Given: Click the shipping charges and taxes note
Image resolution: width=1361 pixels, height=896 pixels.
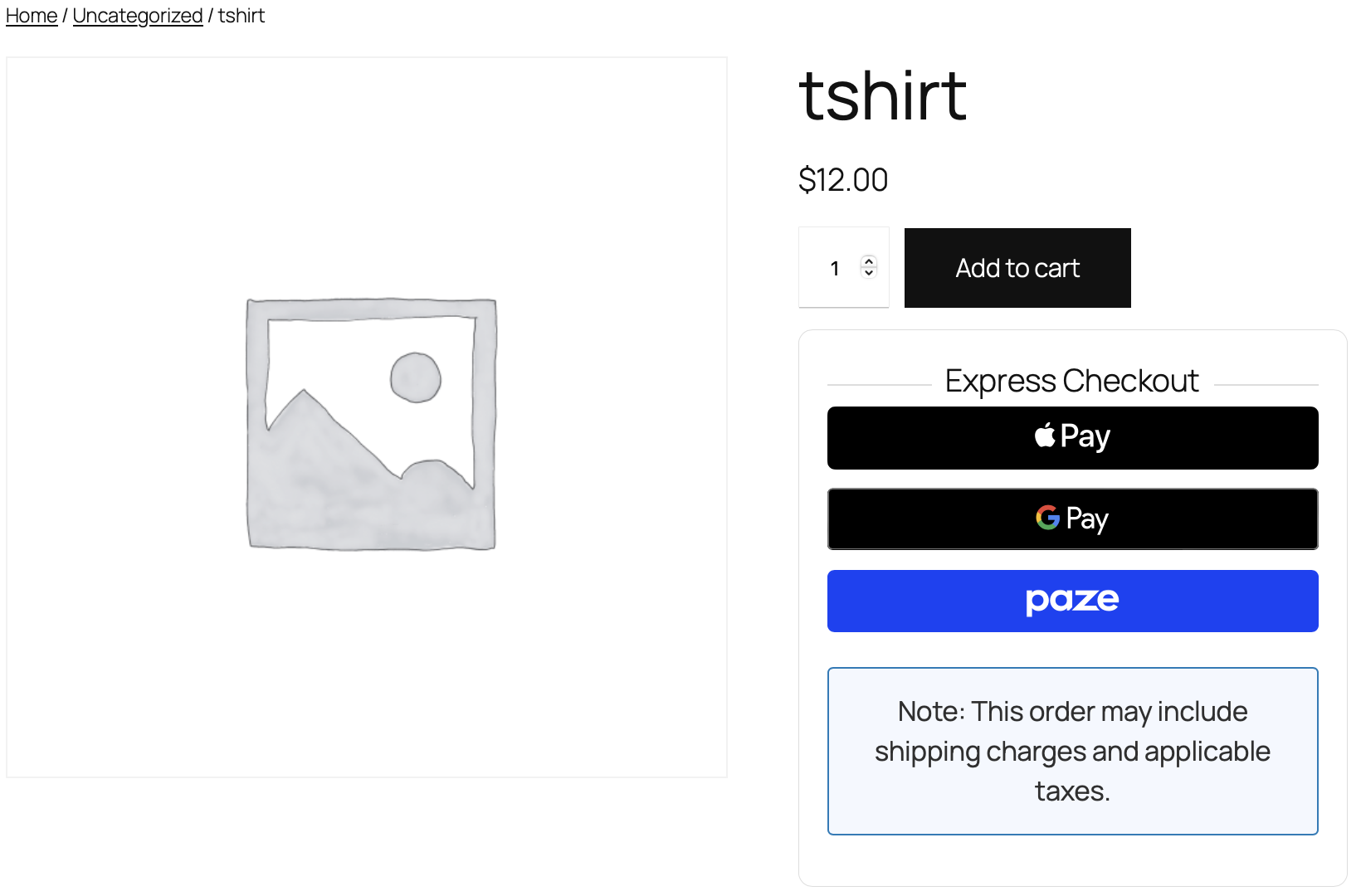Looking at the screenshot, I should coord(1072,751).
